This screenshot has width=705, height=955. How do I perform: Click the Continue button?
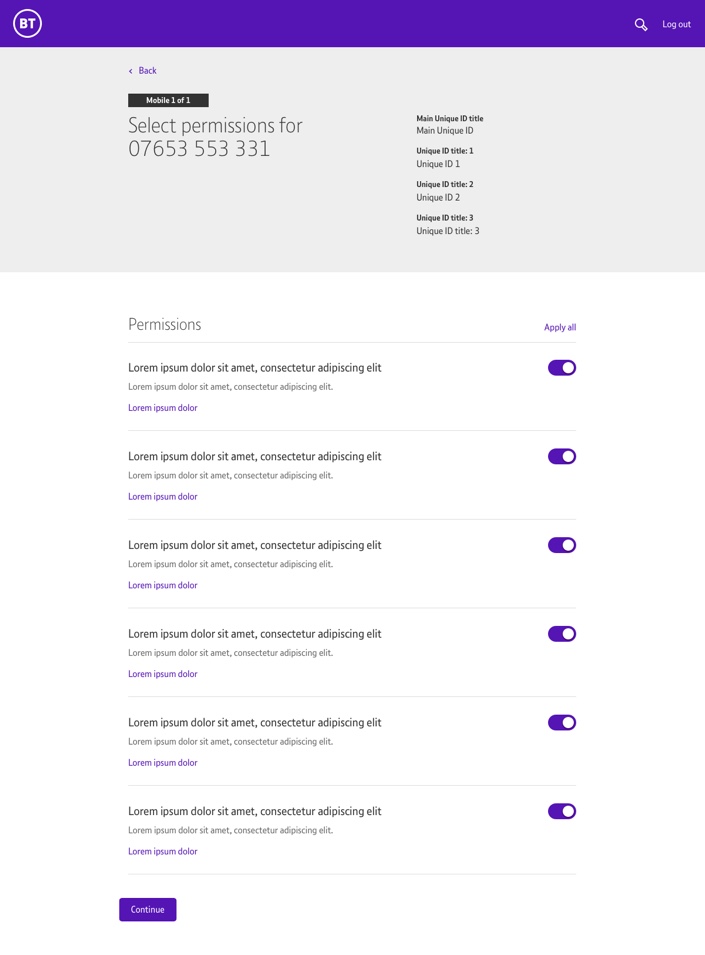point(148,909)
